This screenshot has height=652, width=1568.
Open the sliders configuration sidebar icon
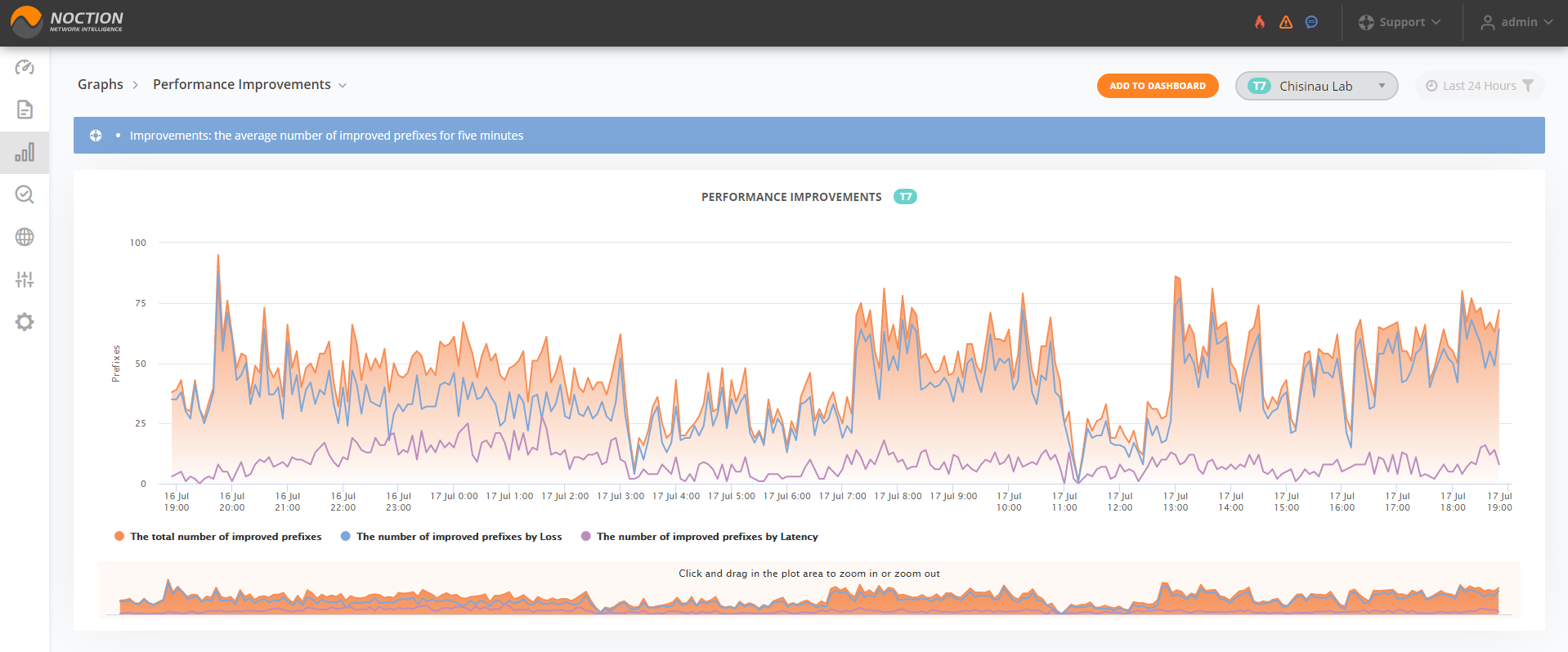(x=25, y=279)
